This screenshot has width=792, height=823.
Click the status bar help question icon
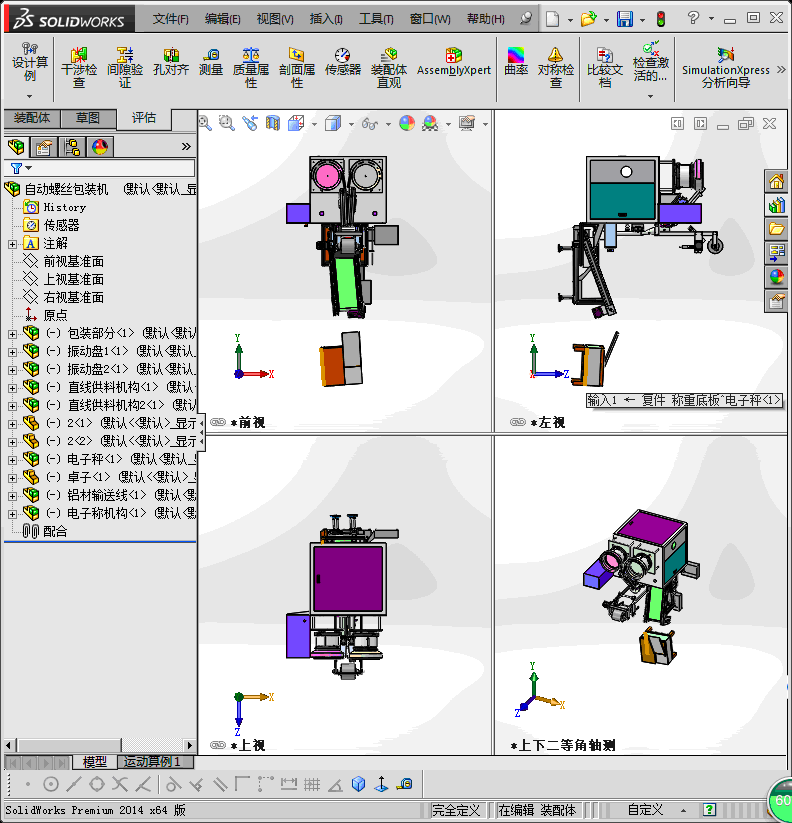(x=710, y=810)
